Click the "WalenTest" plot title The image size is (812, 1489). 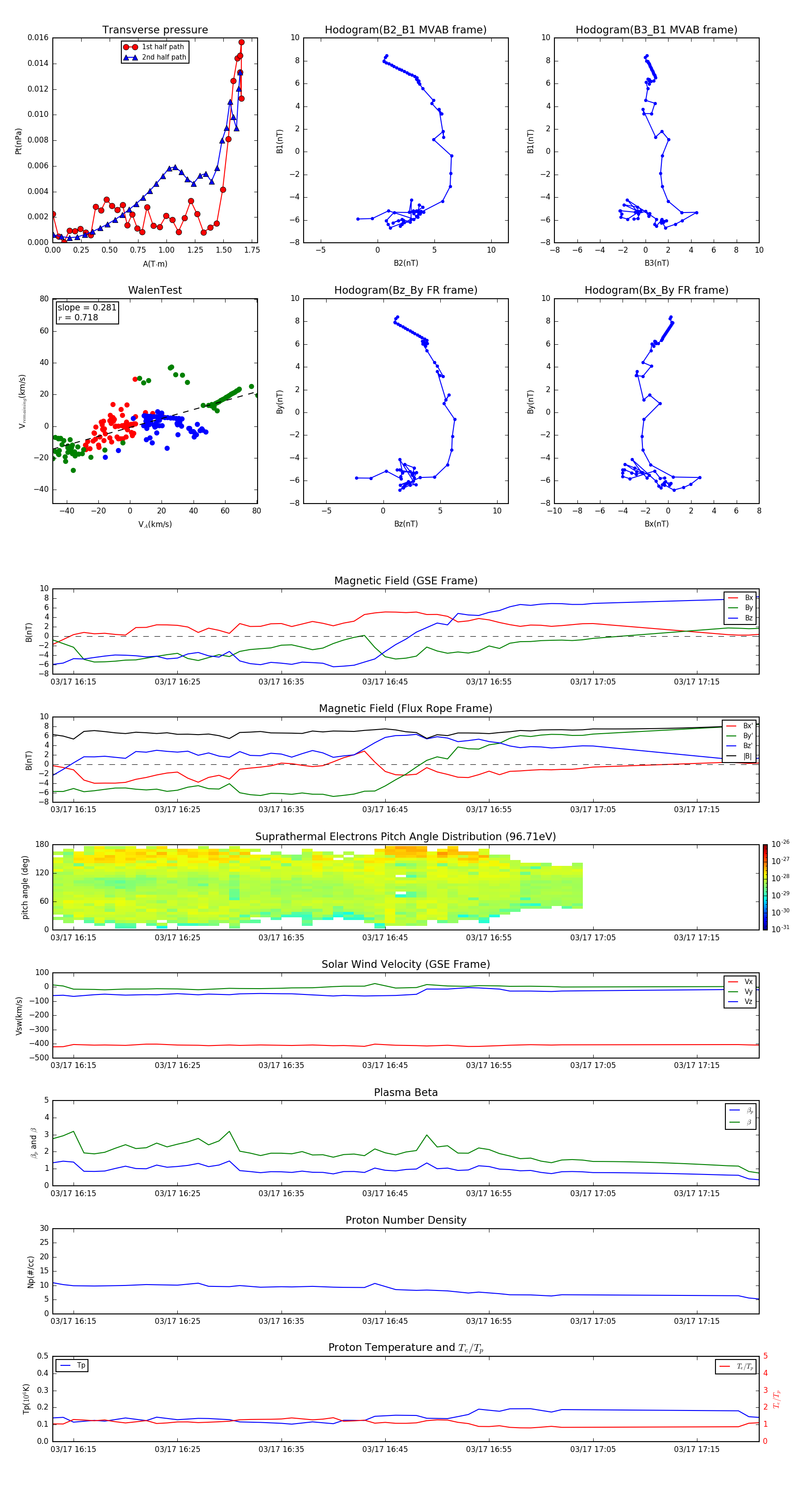[155, 290]
